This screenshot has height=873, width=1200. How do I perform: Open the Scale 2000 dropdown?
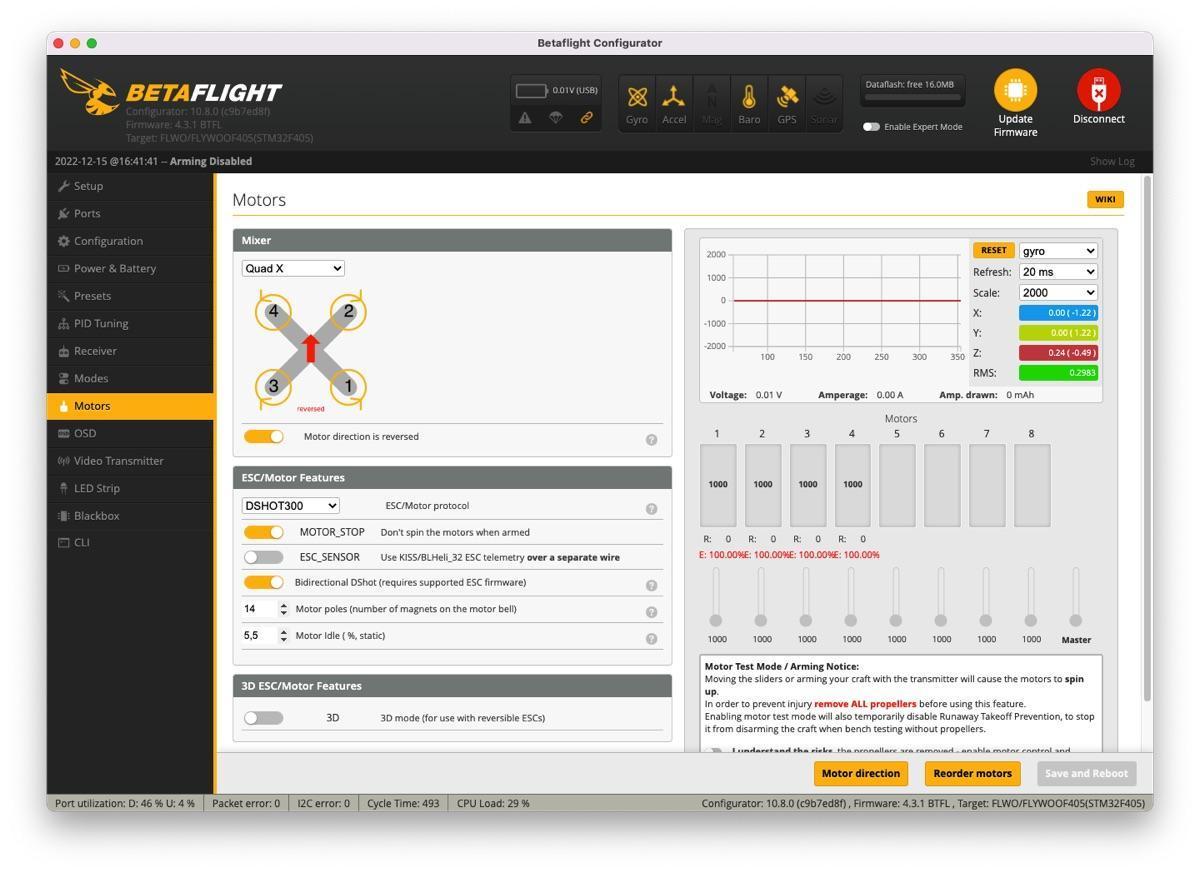(1058, 293)
